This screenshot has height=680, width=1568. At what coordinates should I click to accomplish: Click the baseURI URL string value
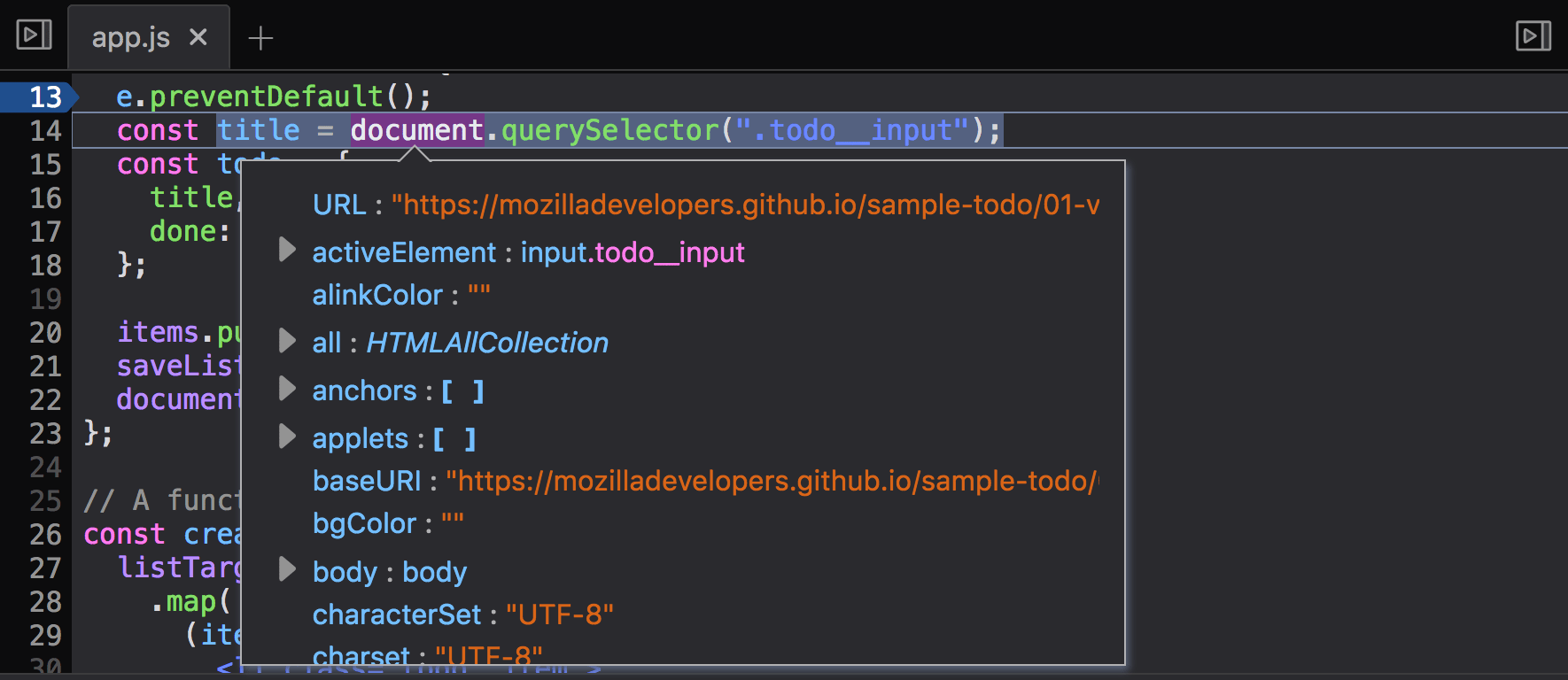tap(772, 481)
